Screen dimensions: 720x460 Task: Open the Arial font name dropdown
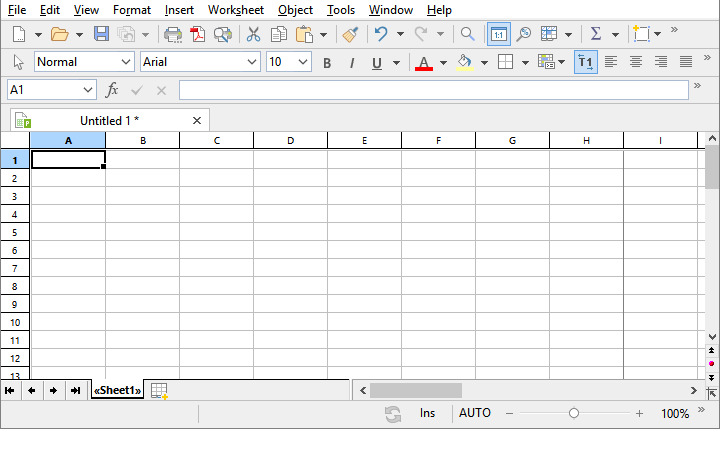click(252, 62)
